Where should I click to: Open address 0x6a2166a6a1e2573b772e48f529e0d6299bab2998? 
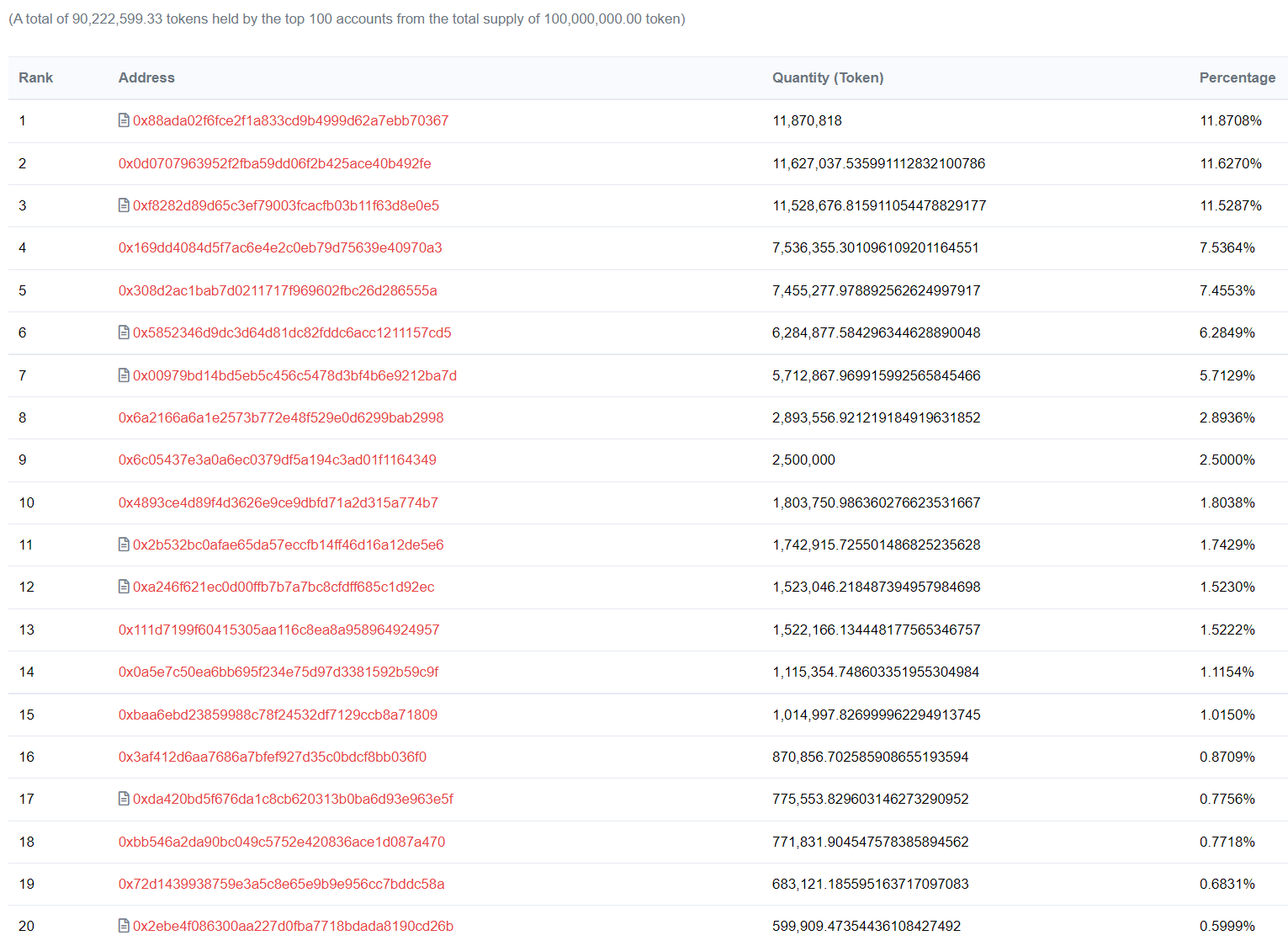(x=281, y=417)
